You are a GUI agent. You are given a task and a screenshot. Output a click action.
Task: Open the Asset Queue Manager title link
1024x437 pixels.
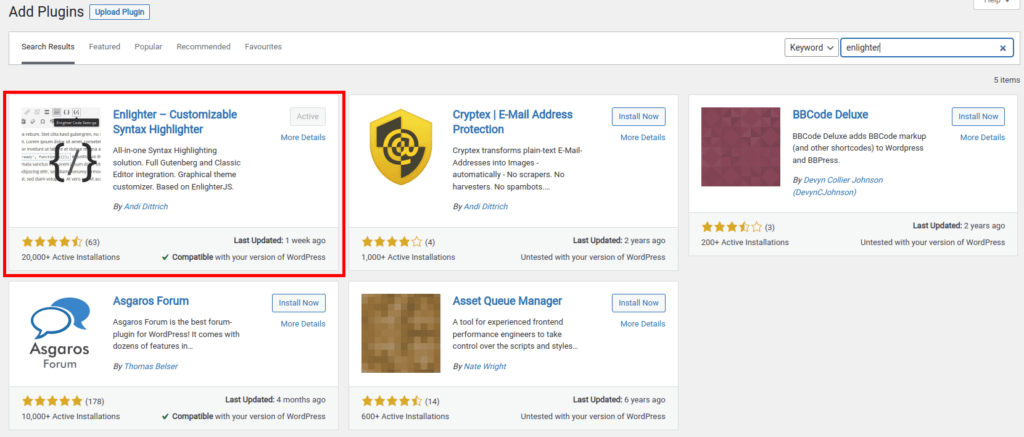point(507,301)
